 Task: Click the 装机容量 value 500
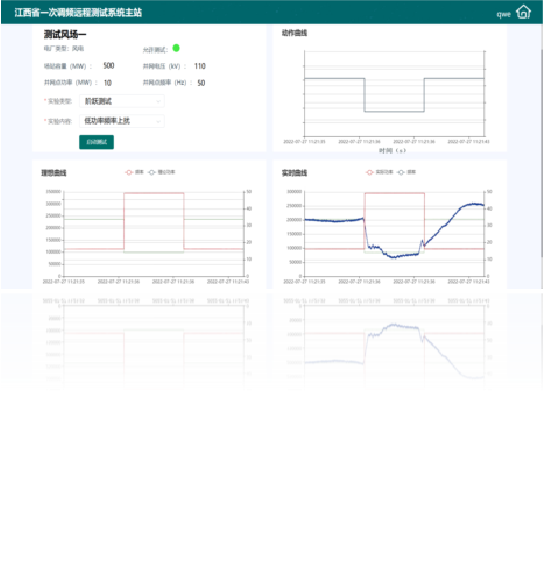[x=109, y=66]
